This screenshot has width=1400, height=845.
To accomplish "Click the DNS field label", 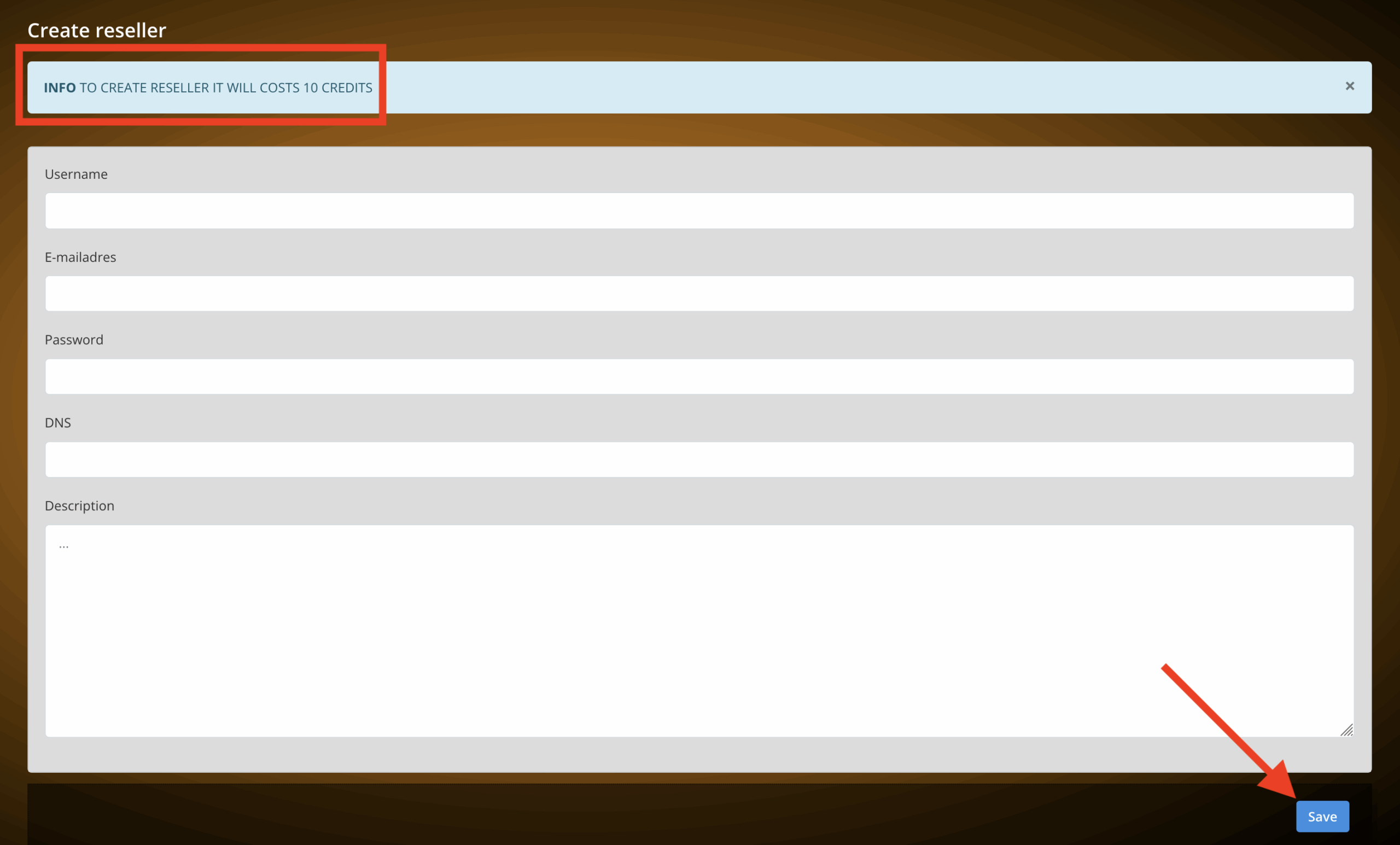I will point(58,423).
